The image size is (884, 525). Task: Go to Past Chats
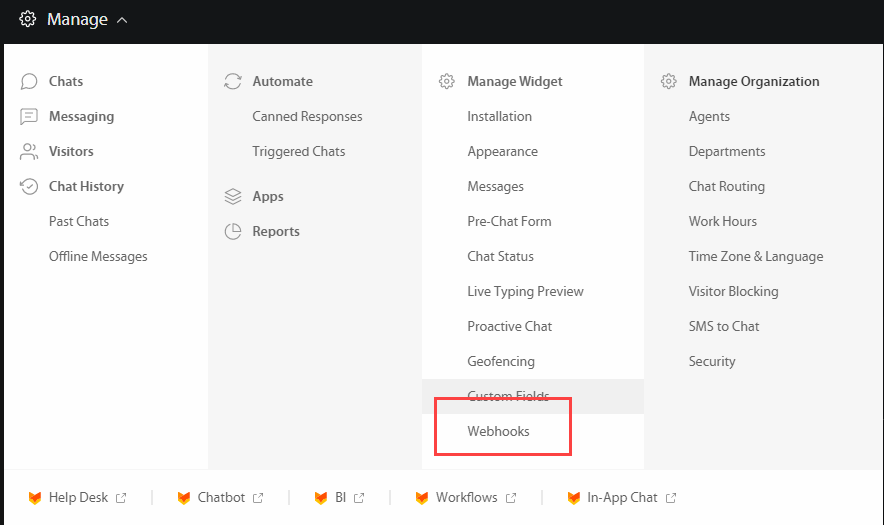pos(79,222)
